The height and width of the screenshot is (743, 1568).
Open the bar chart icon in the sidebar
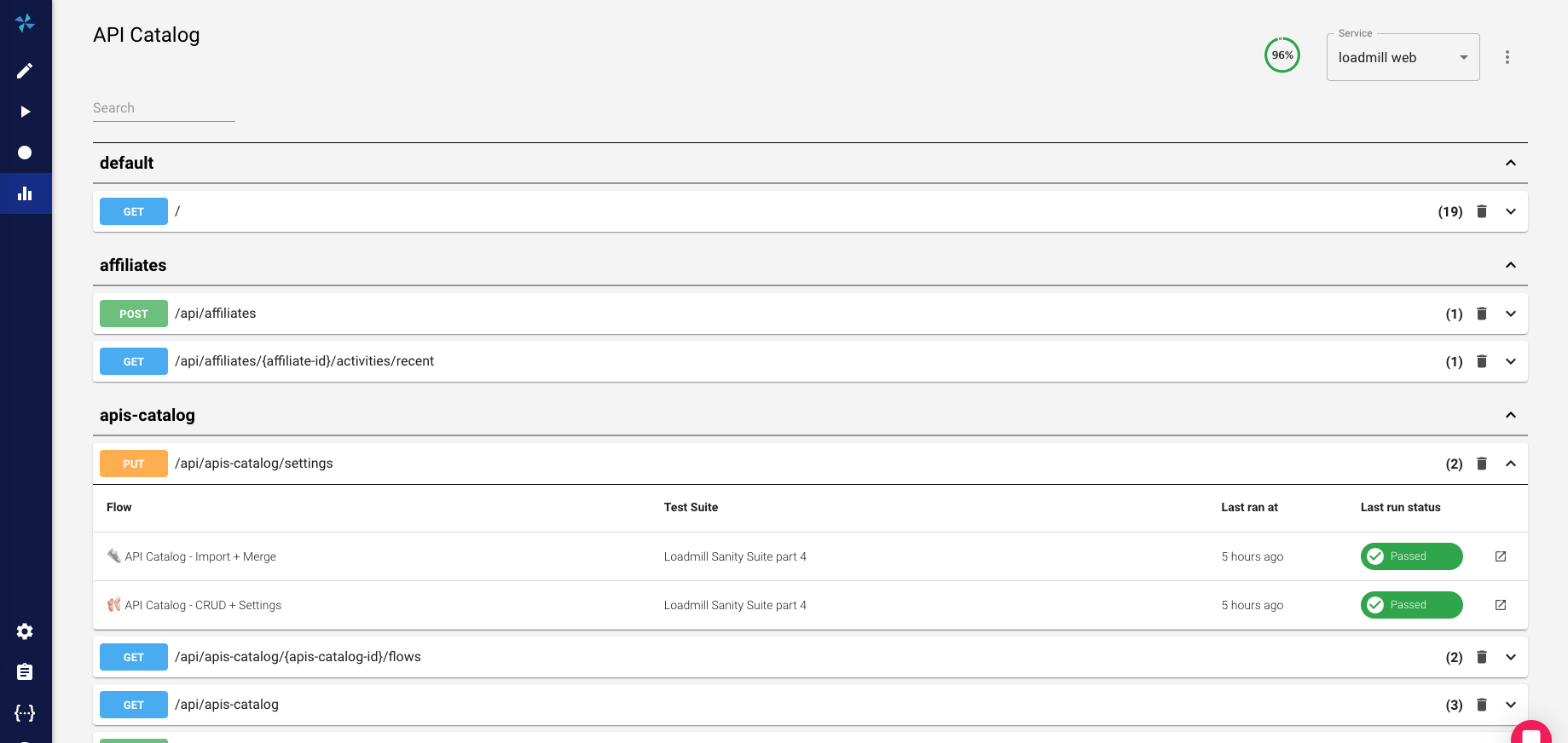pos(25,193)
